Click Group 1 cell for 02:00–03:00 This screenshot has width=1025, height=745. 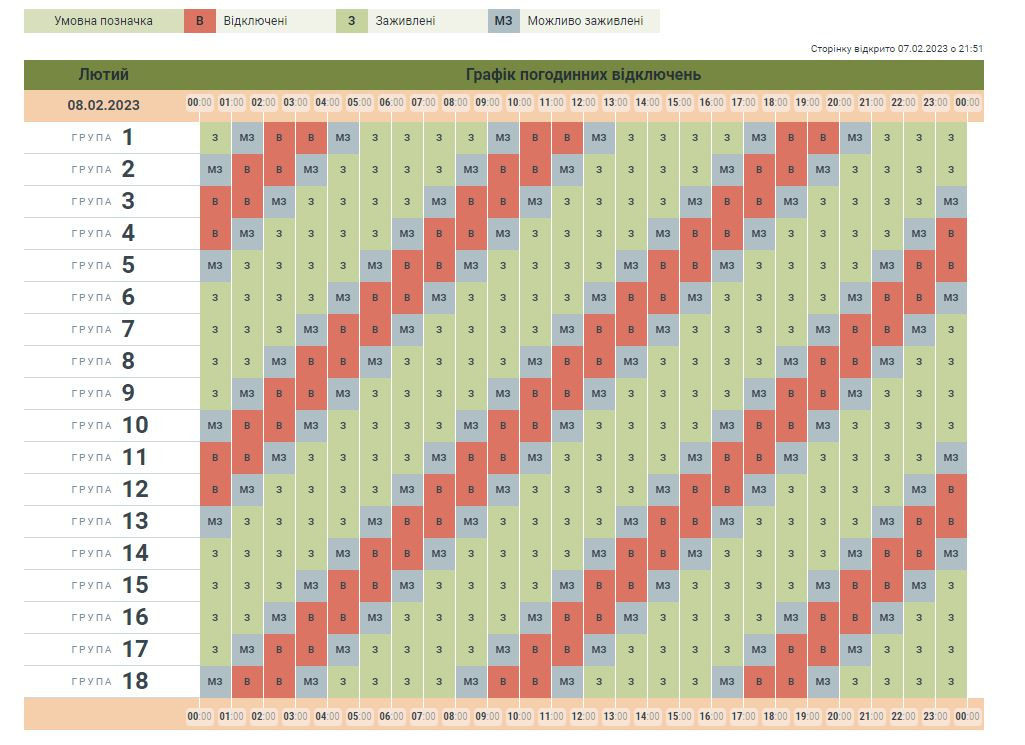[279, 138]
